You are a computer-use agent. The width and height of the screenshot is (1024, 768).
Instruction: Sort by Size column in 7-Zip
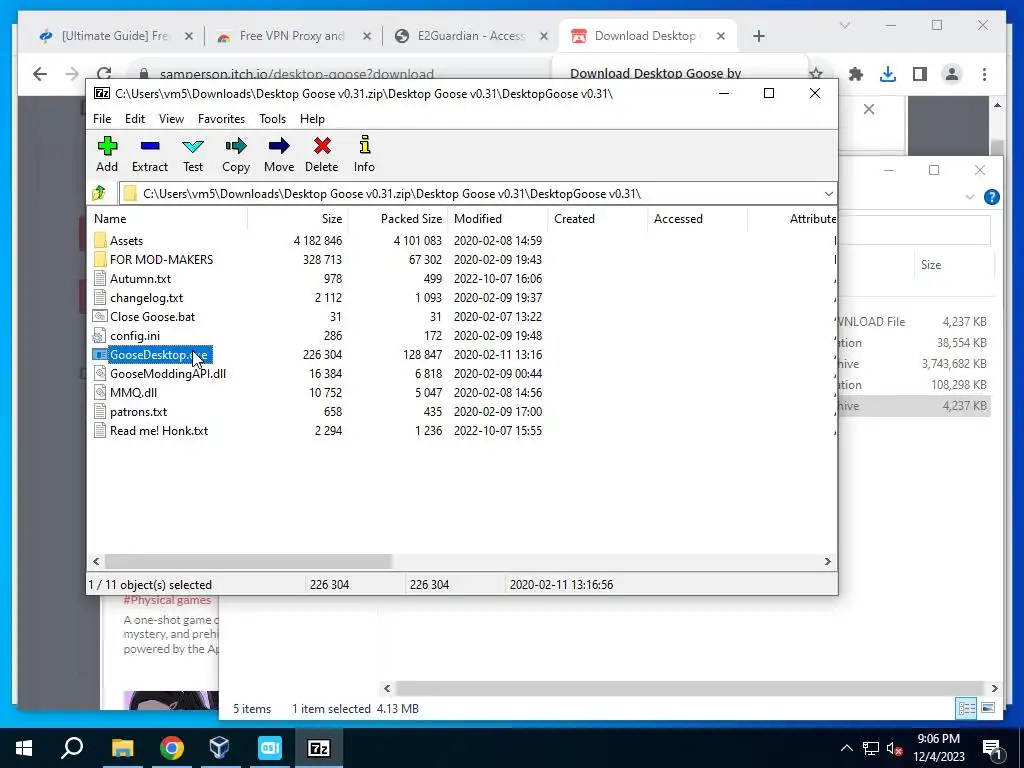pyautogui.click(x=297, y=219)
